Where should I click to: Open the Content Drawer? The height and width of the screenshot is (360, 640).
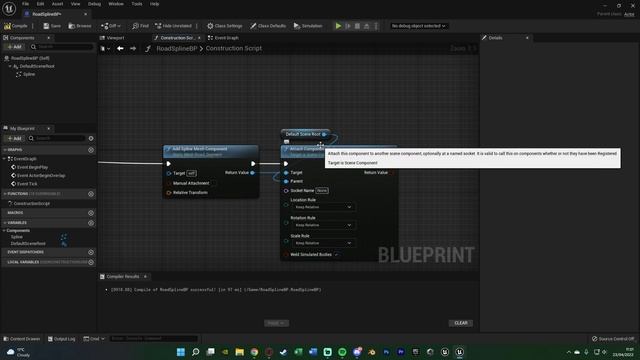click(22, 339)
